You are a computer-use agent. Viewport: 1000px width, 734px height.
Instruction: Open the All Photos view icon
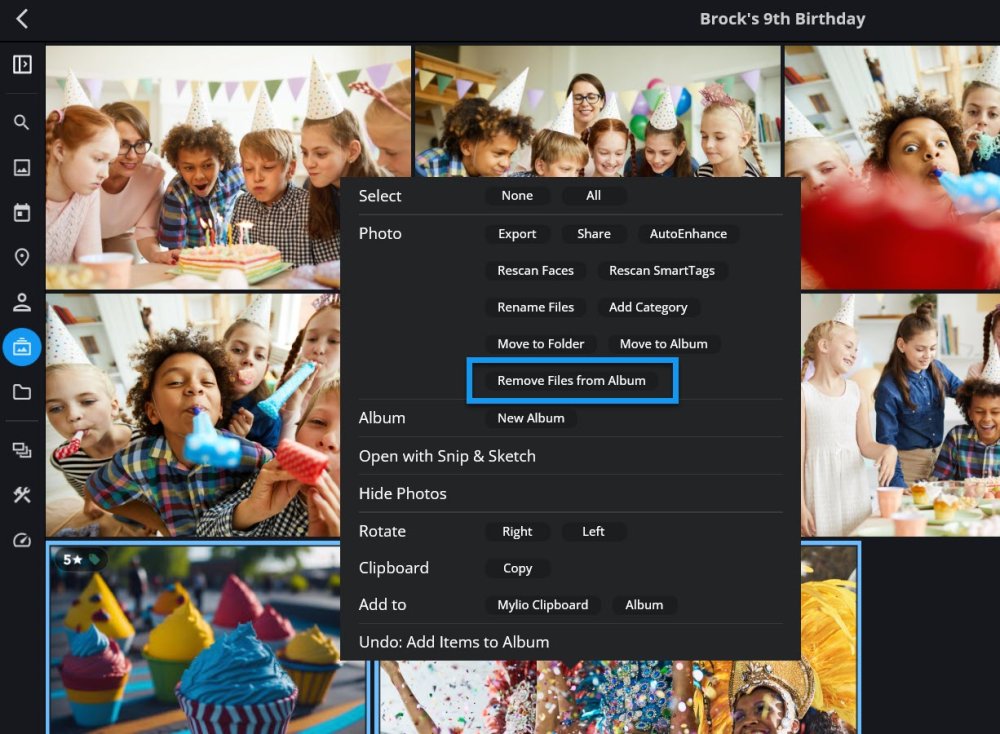[x=22, y=168]
